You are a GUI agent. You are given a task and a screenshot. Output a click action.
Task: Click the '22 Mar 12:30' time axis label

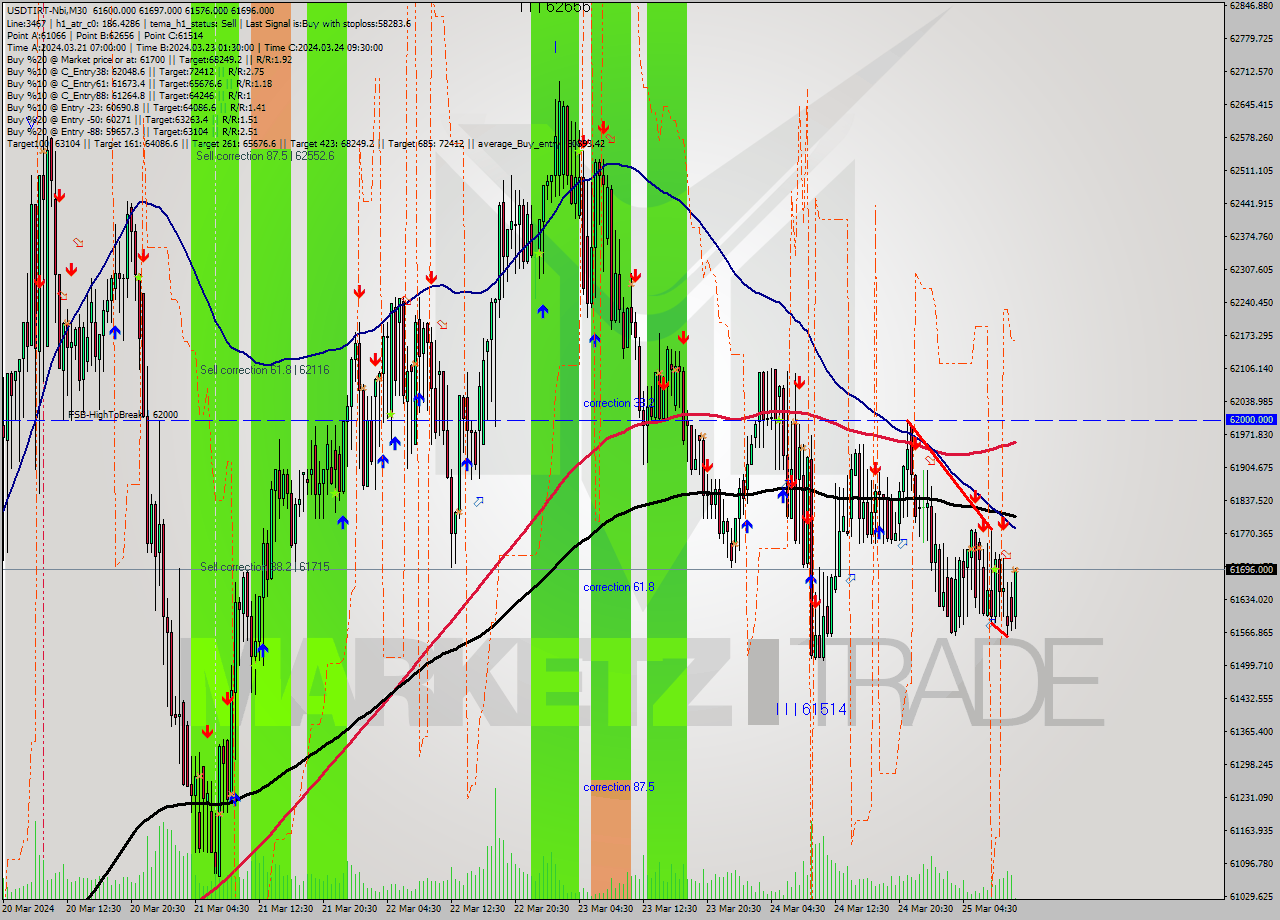pos(477,909)
